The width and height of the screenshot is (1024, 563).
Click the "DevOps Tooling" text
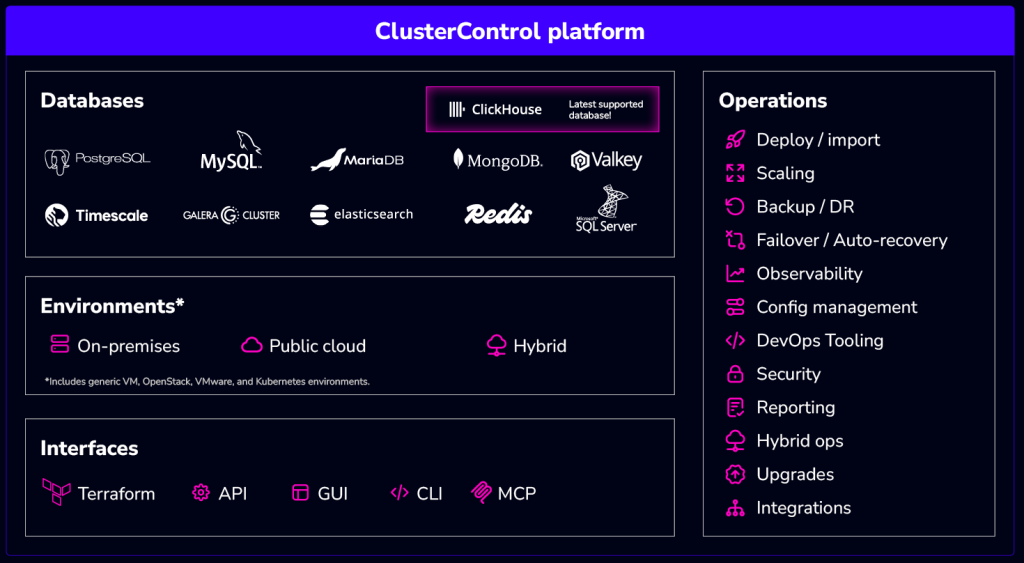pyautogui.click(x=820, y=340)
